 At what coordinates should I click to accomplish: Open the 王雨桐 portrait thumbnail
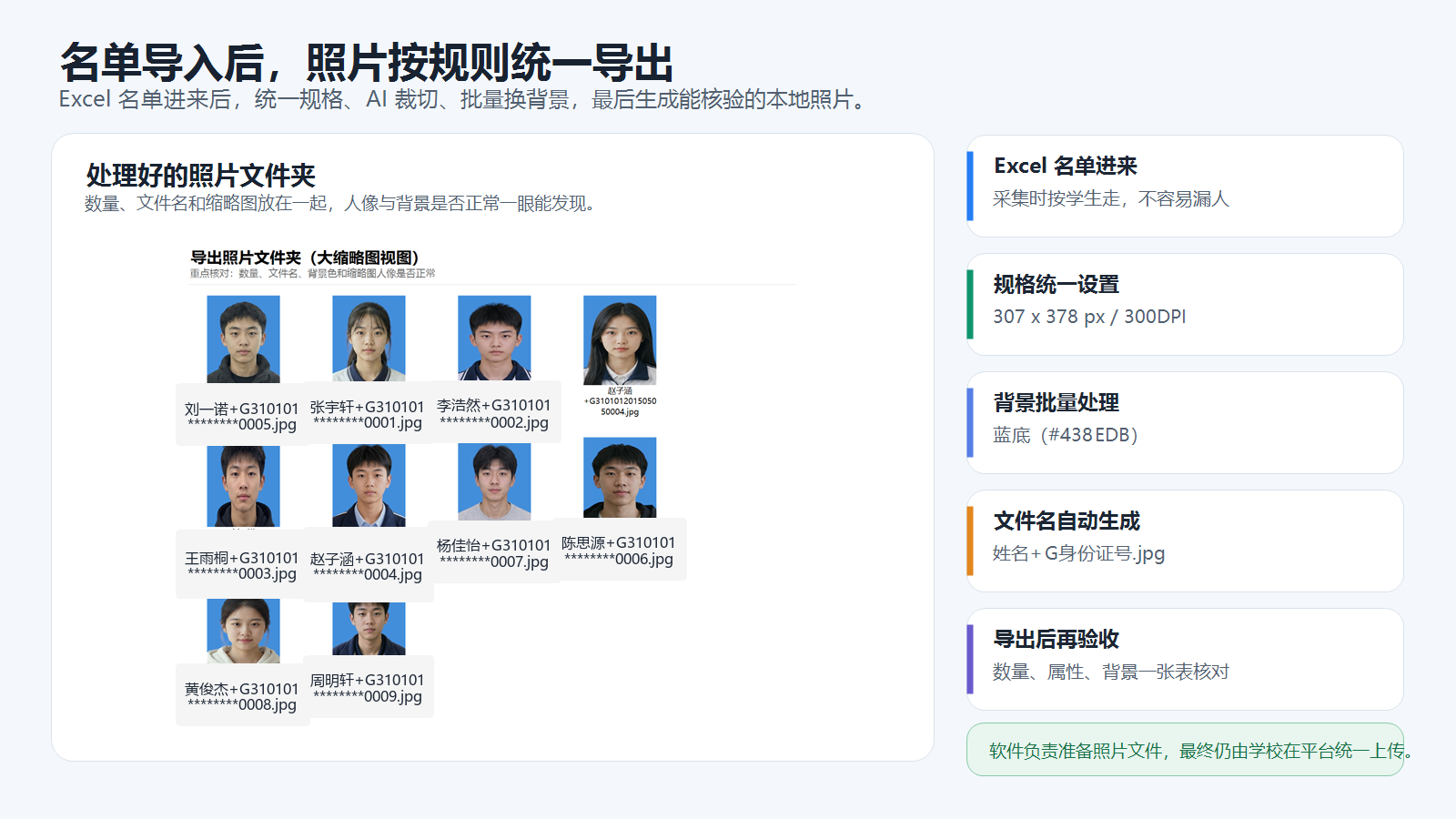[x=243, y=485]
